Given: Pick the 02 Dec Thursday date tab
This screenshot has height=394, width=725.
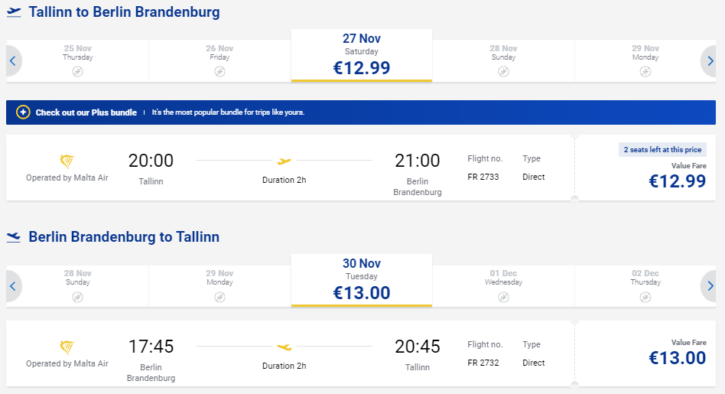Looking at the screenshot, I should tap(645, 286).
